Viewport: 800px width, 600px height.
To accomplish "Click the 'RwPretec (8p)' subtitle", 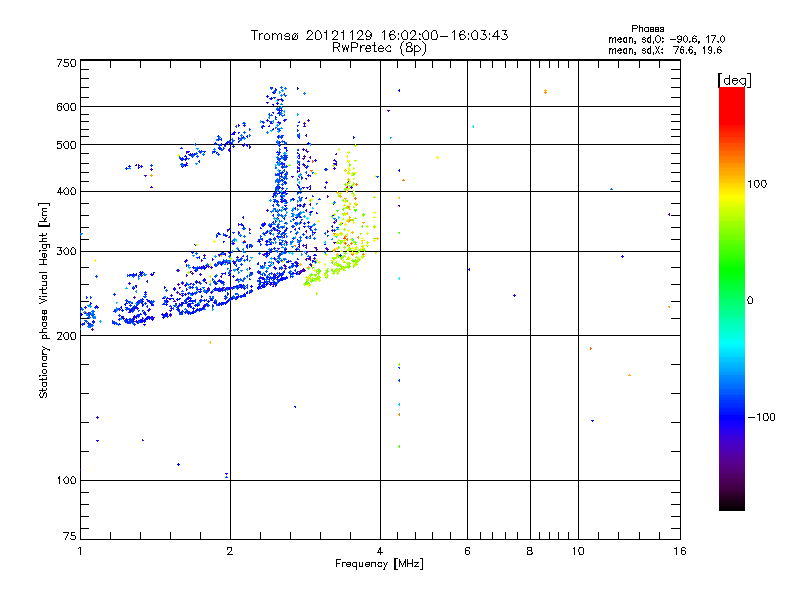I will point(379,48).
